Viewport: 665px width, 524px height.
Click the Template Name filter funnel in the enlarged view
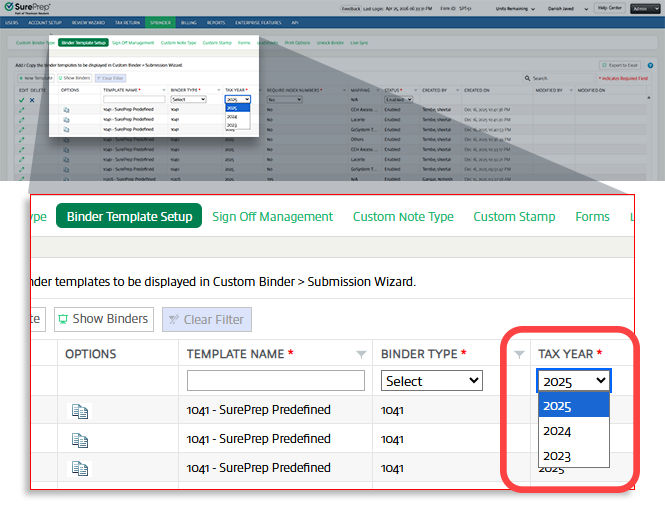361,354
